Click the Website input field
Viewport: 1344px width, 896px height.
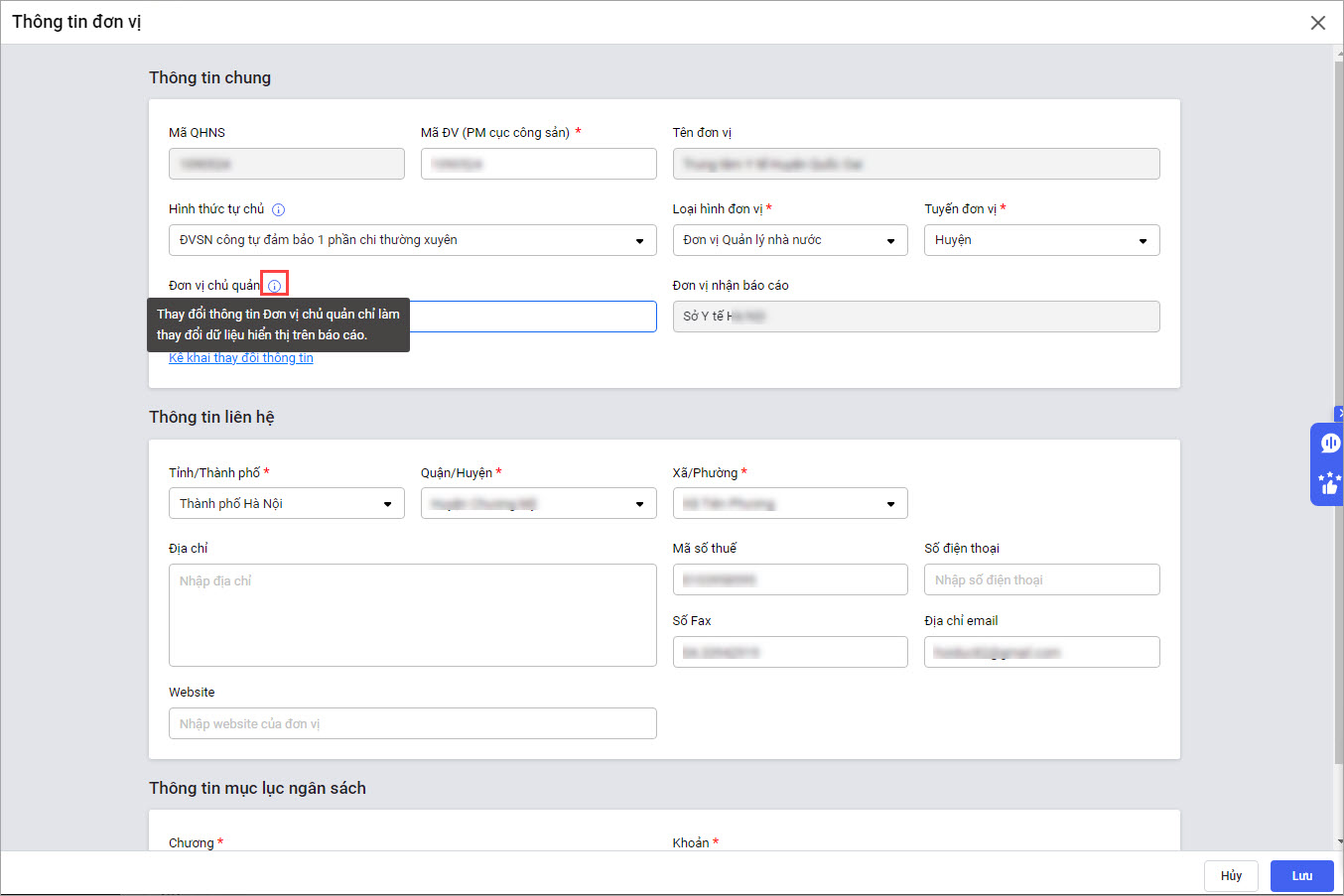(x=412, y=724)
